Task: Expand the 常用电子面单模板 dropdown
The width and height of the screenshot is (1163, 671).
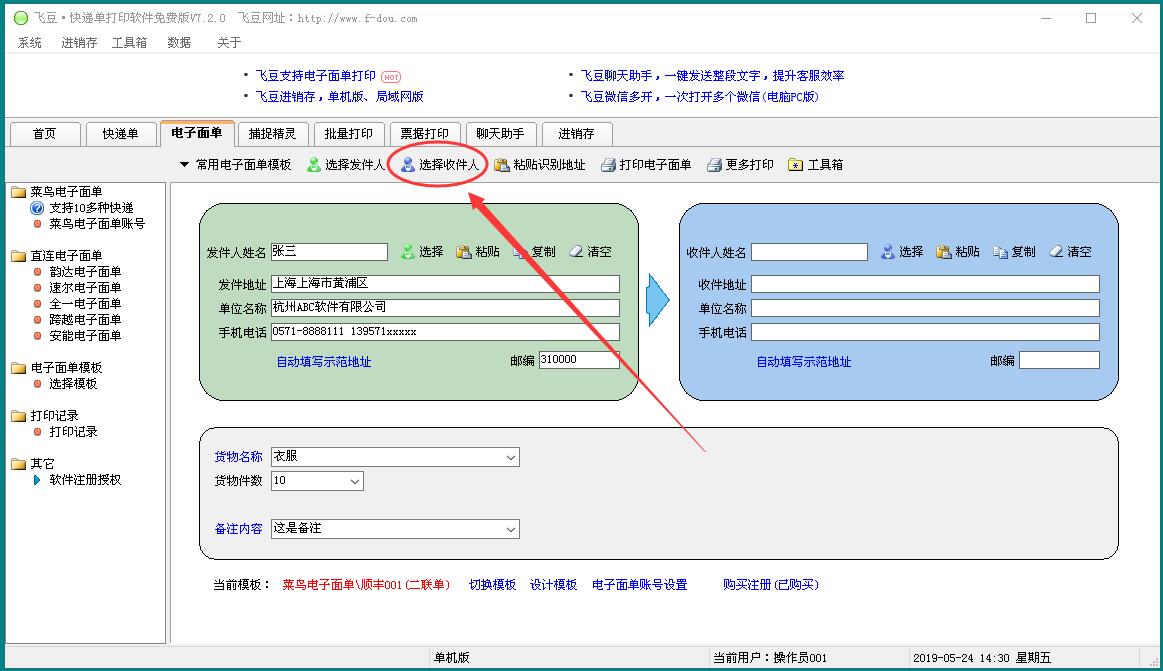Action: coord(184,165)
